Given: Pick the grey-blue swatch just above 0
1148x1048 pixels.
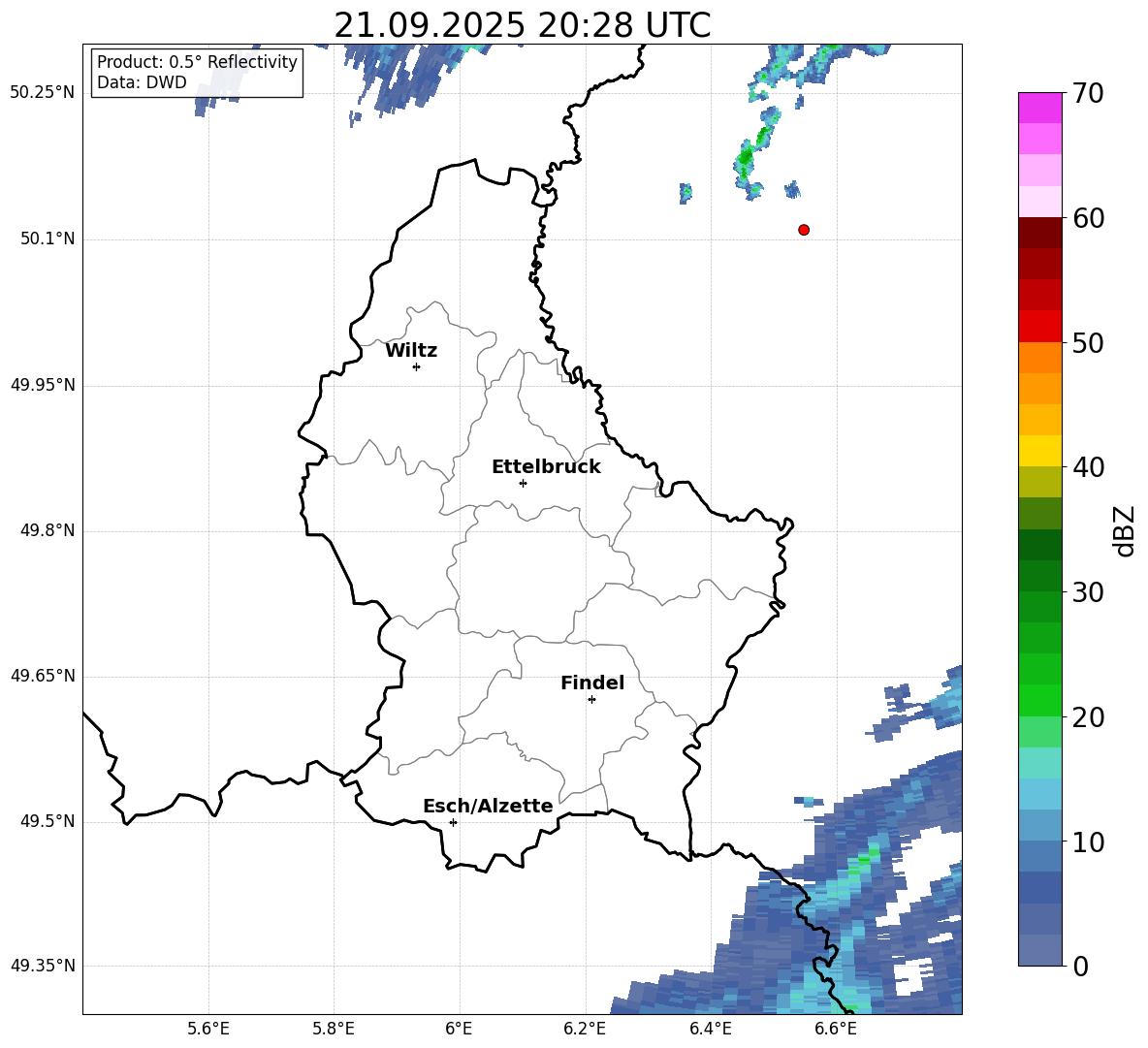Looking at the screenshot, I should 1040,951.
